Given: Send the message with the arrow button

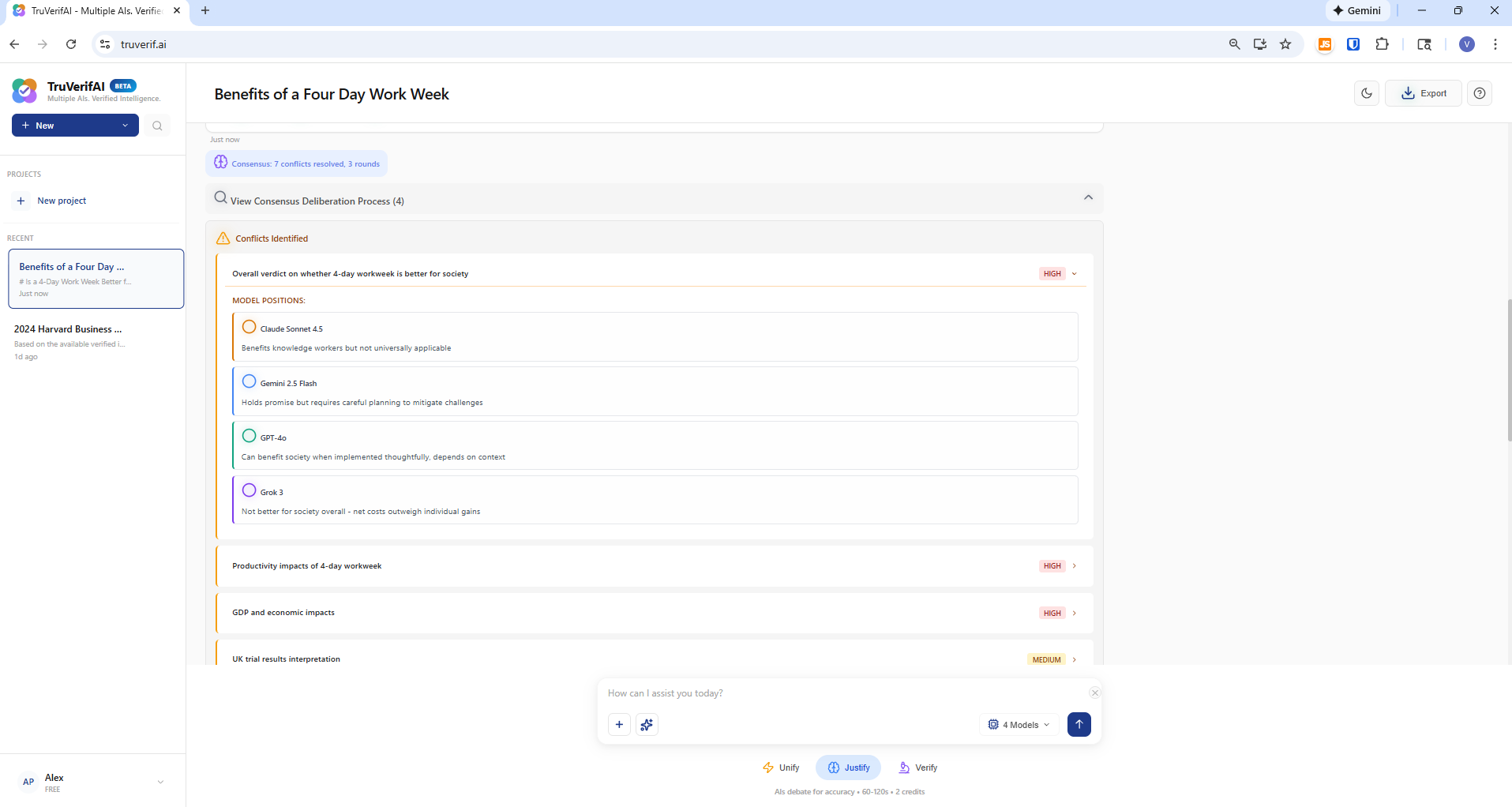Looking at the screenshot, I should click(x=1079, y=724).
